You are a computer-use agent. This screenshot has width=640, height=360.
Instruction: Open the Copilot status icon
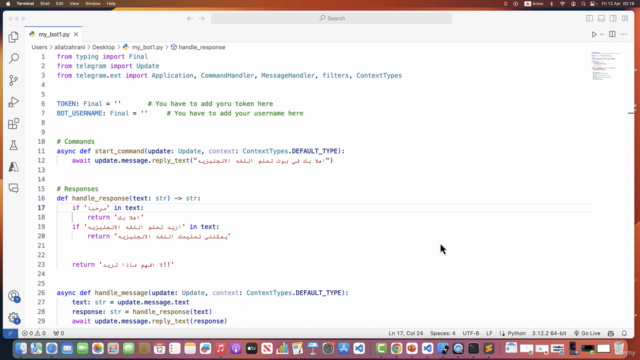611,333
